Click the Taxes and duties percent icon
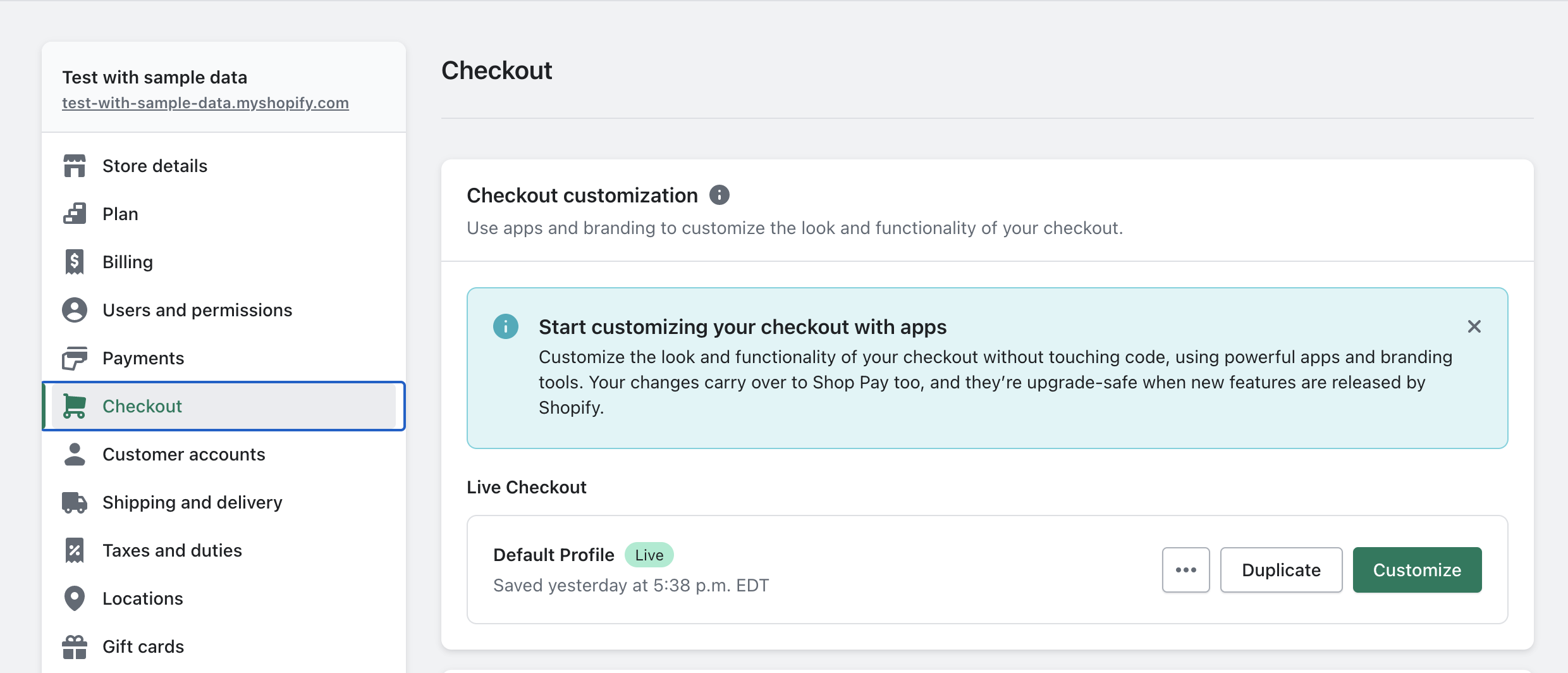The height and width of the screenshot is (673, 1568). pyautogui.click(x=75, y=550)
